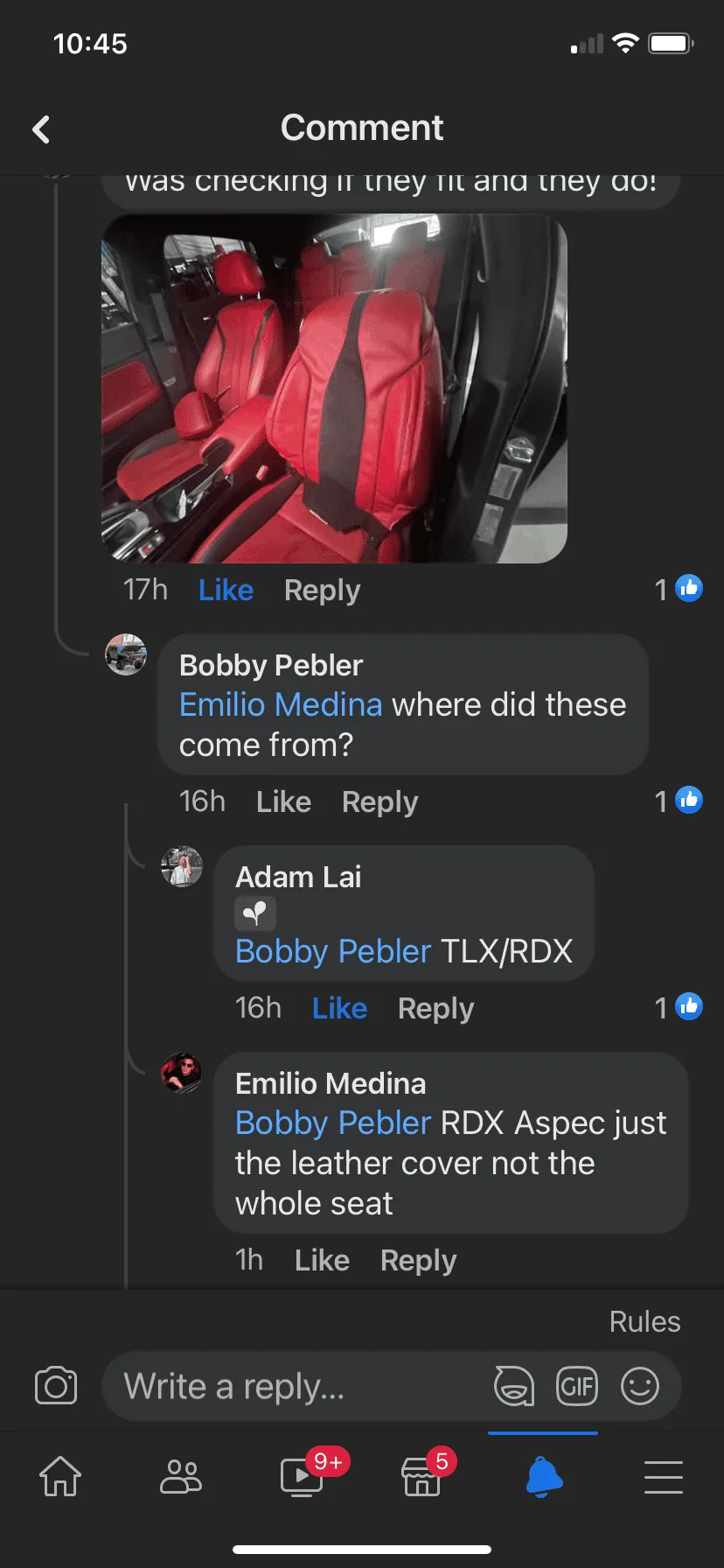Open Friends tab in bottom bar
Image resolution: width=724 pixels, height=1568 pixels.
click(181, 1477)
